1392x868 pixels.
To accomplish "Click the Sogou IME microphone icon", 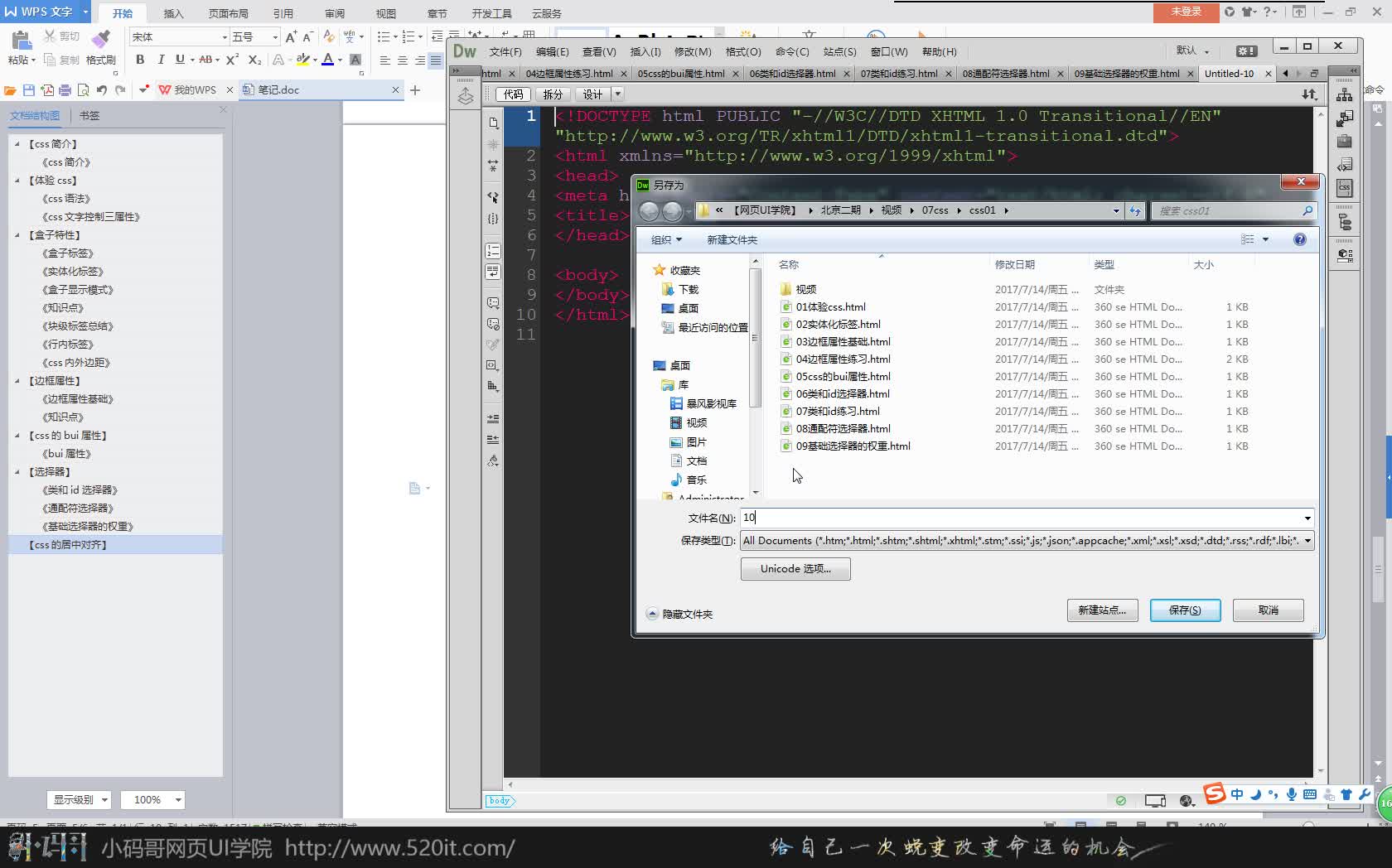I will coord(1291,794).
